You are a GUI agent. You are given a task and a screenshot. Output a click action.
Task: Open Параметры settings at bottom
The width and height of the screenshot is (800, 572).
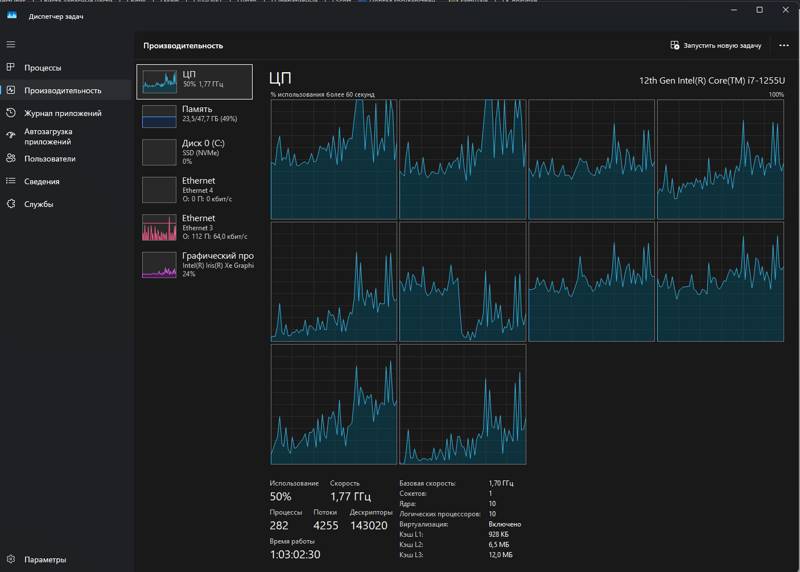(11, 560)
